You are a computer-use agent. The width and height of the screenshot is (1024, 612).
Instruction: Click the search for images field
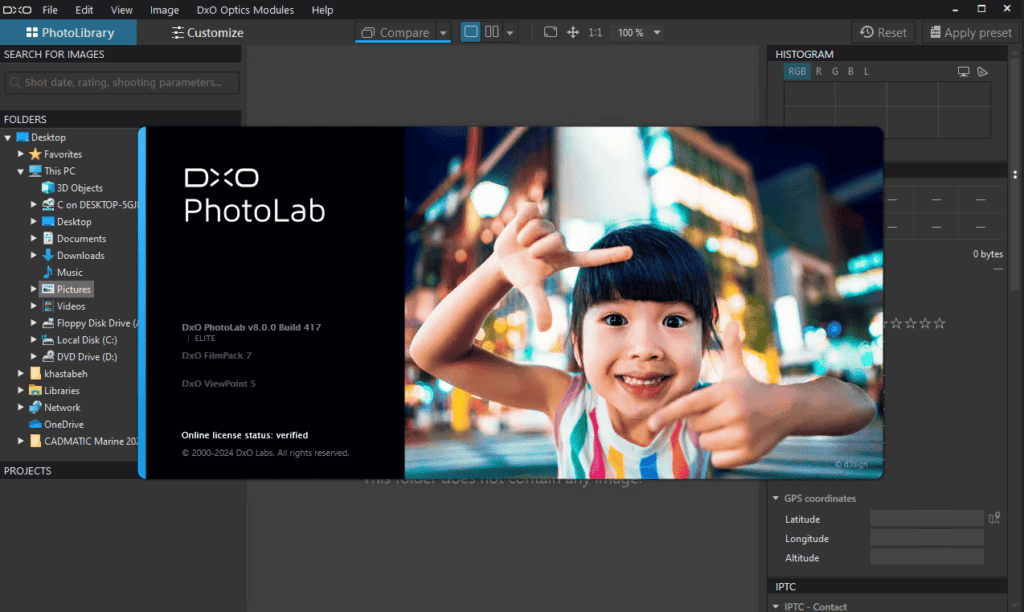(122, 82)
